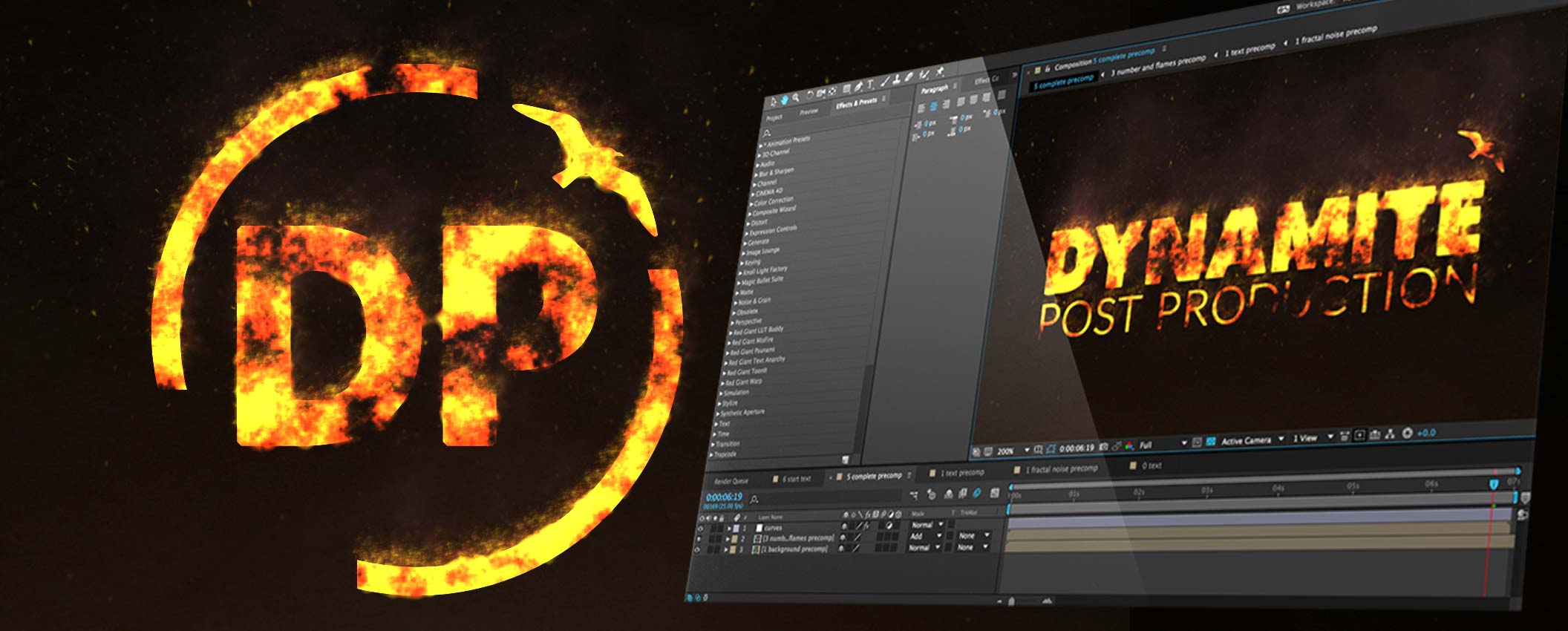Screen dimensions: 1568x631
Task: Select the Horizontal Type tool
Action: pyautogui.click(x=870, y=84)
